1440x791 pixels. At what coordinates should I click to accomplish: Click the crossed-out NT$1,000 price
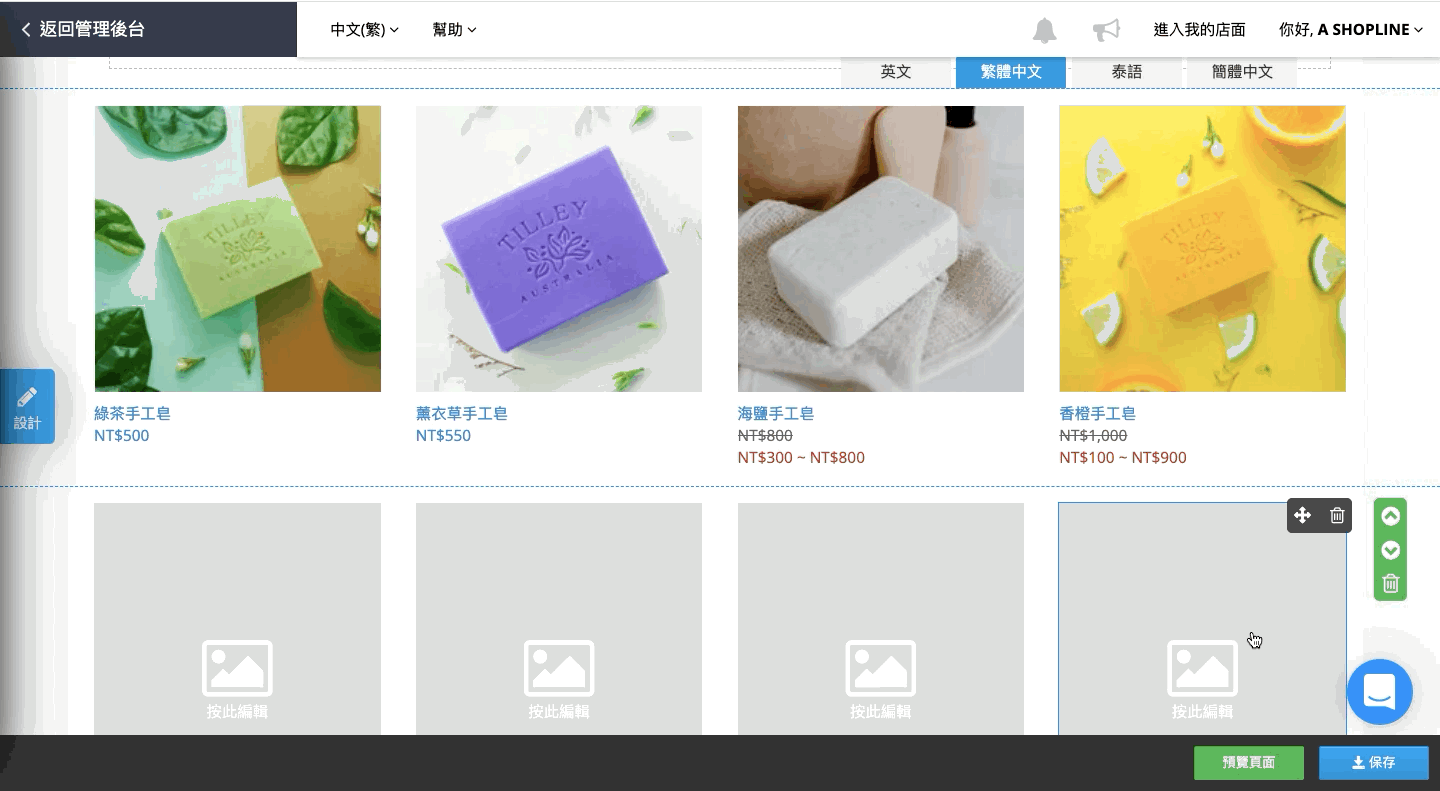(1093, 436)
